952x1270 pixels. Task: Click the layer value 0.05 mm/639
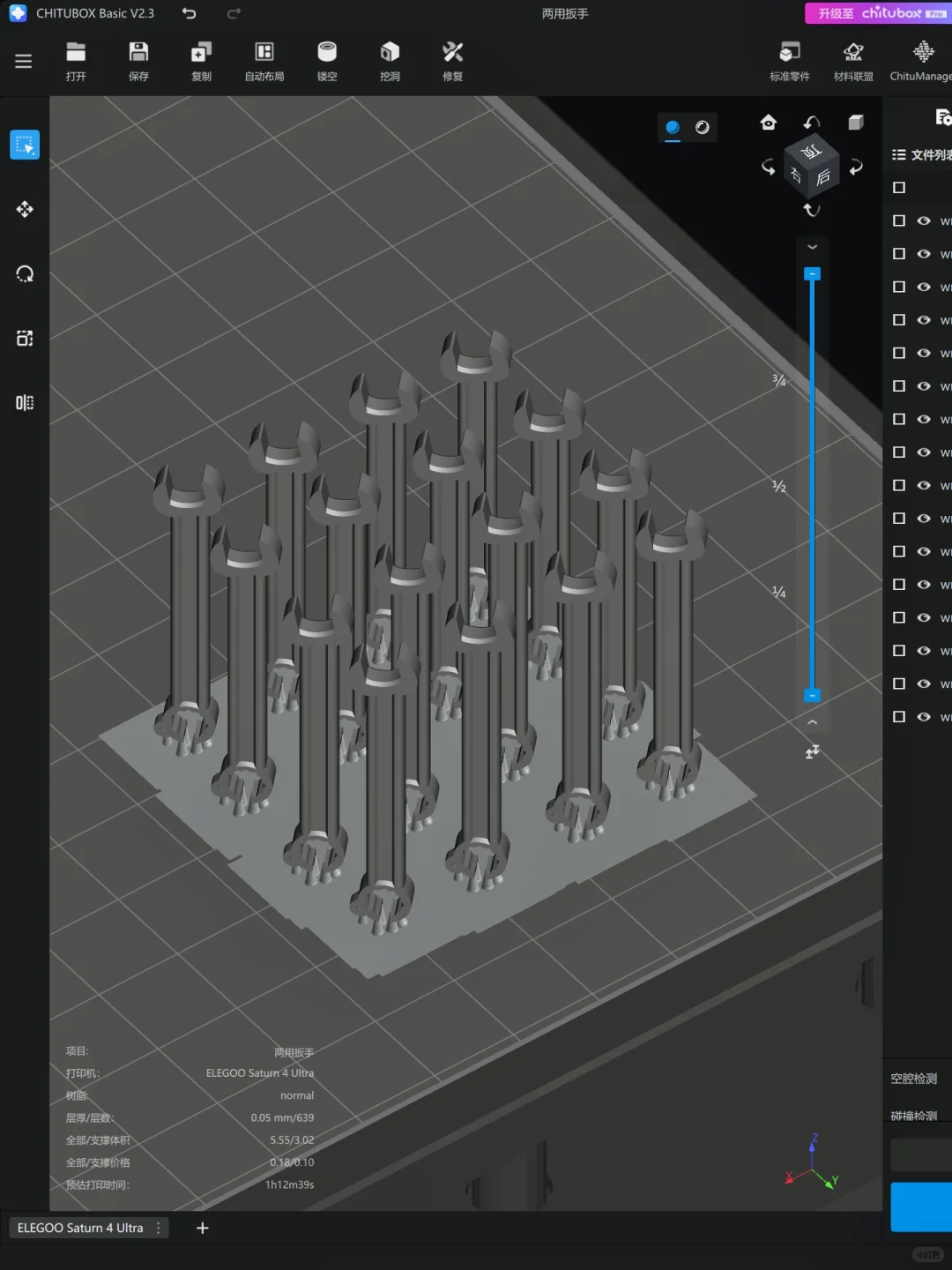(282, 1117)
